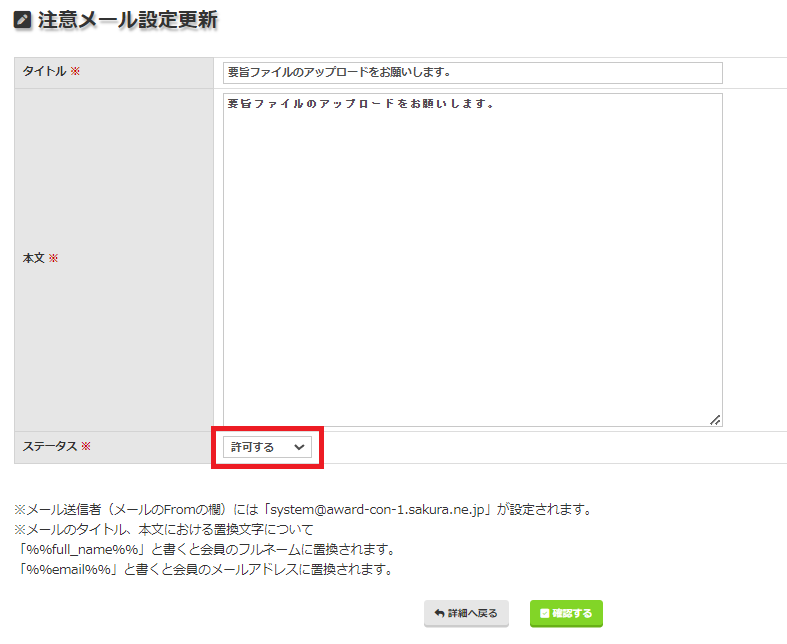Click the ステータス field label

click(50, 446)
